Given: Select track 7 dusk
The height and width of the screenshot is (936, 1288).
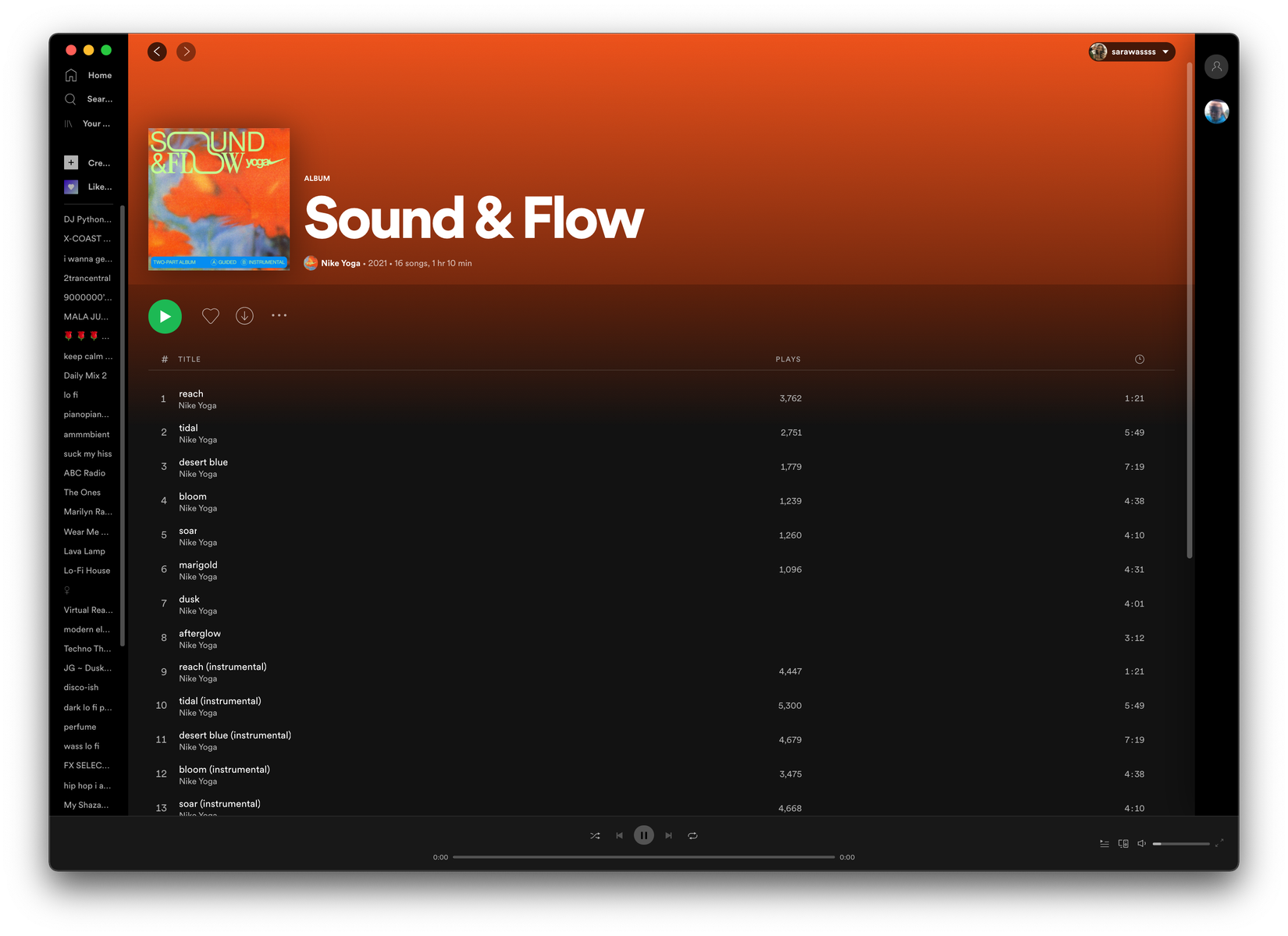Looking at the screenshot, I should pos(661,604).
